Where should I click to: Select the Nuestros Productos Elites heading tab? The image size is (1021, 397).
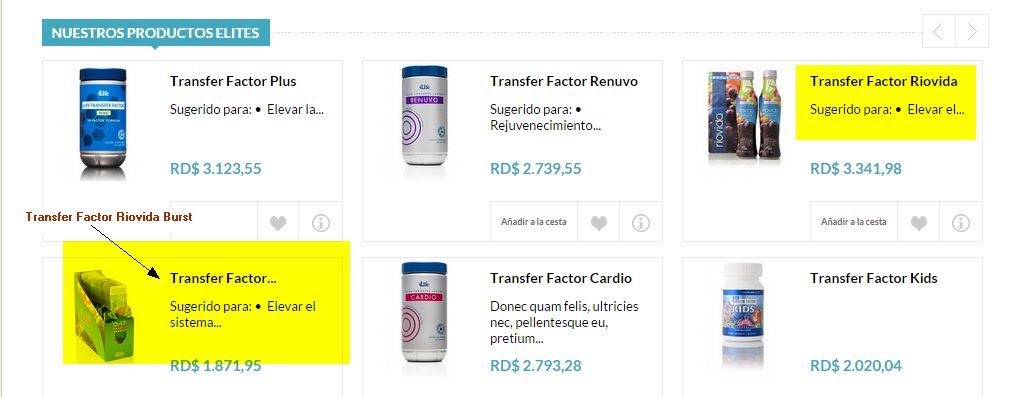[x=156, y=33]
